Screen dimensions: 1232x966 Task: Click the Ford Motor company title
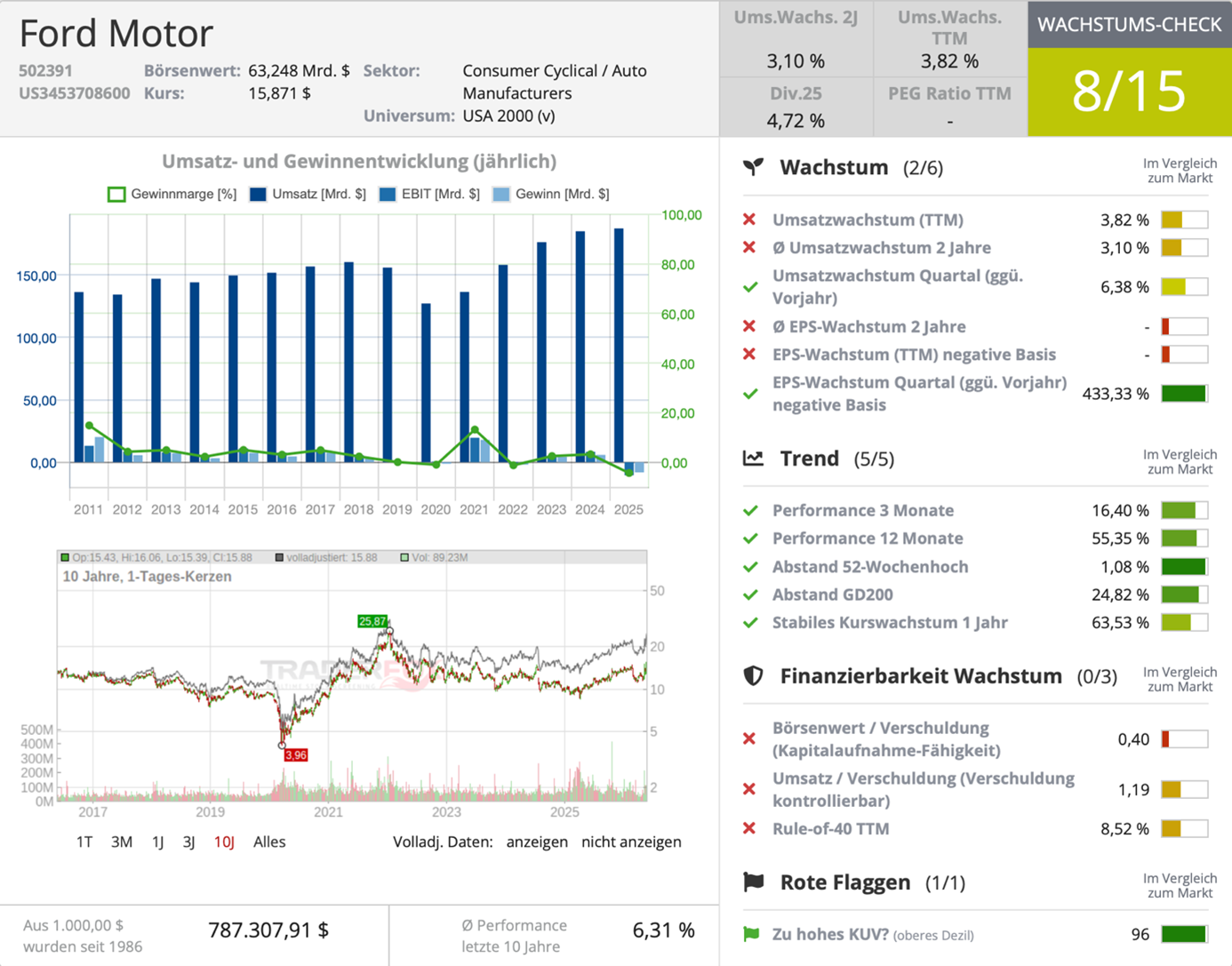[x=116, y=34]
